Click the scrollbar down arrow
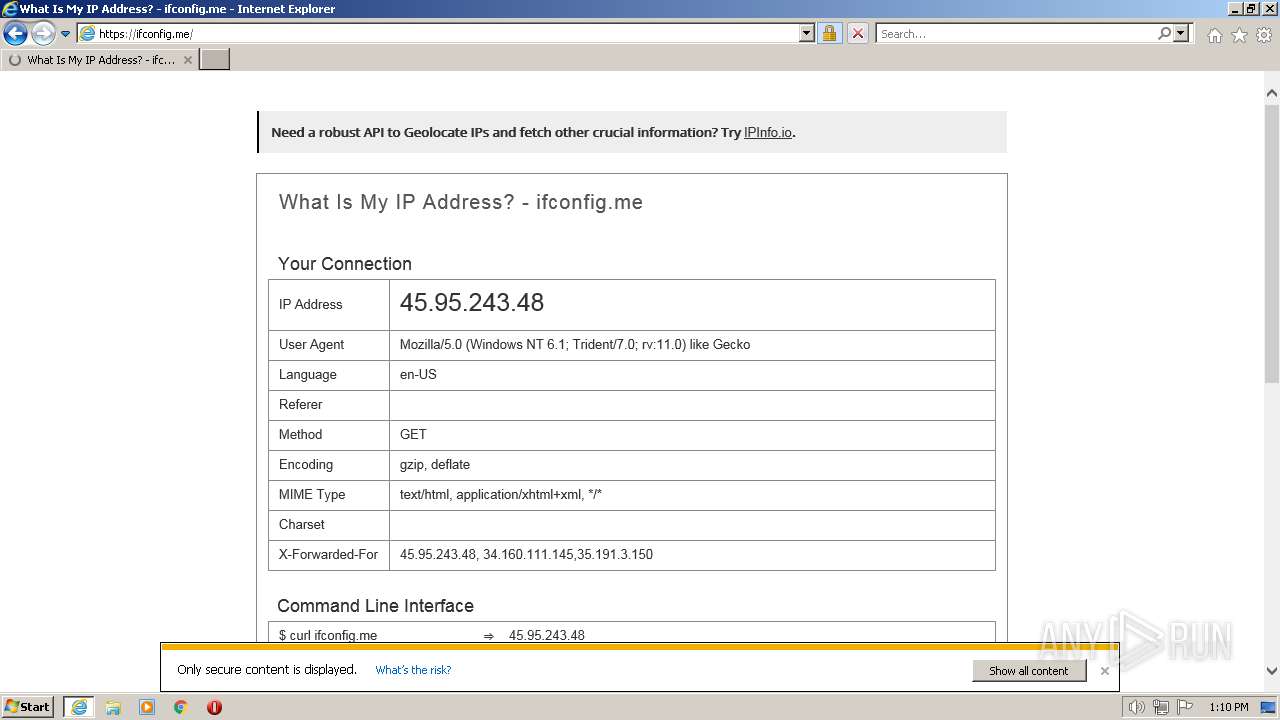The image size is (1280, 720). click(x=1271, y=671)
